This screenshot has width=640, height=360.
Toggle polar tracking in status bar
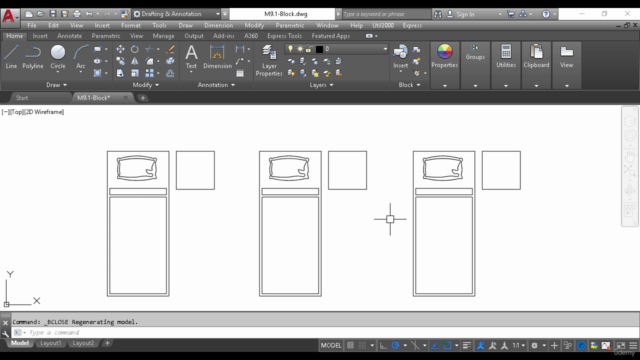pos(395,345)
